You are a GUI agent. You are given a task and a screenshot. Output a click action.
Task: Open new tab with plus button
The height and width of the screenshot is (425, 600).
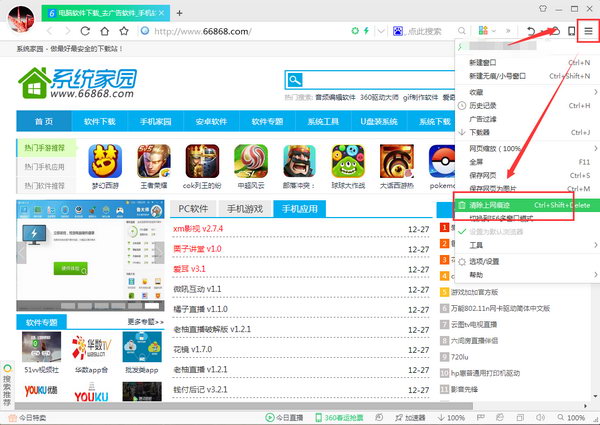(x=179, y=13)
